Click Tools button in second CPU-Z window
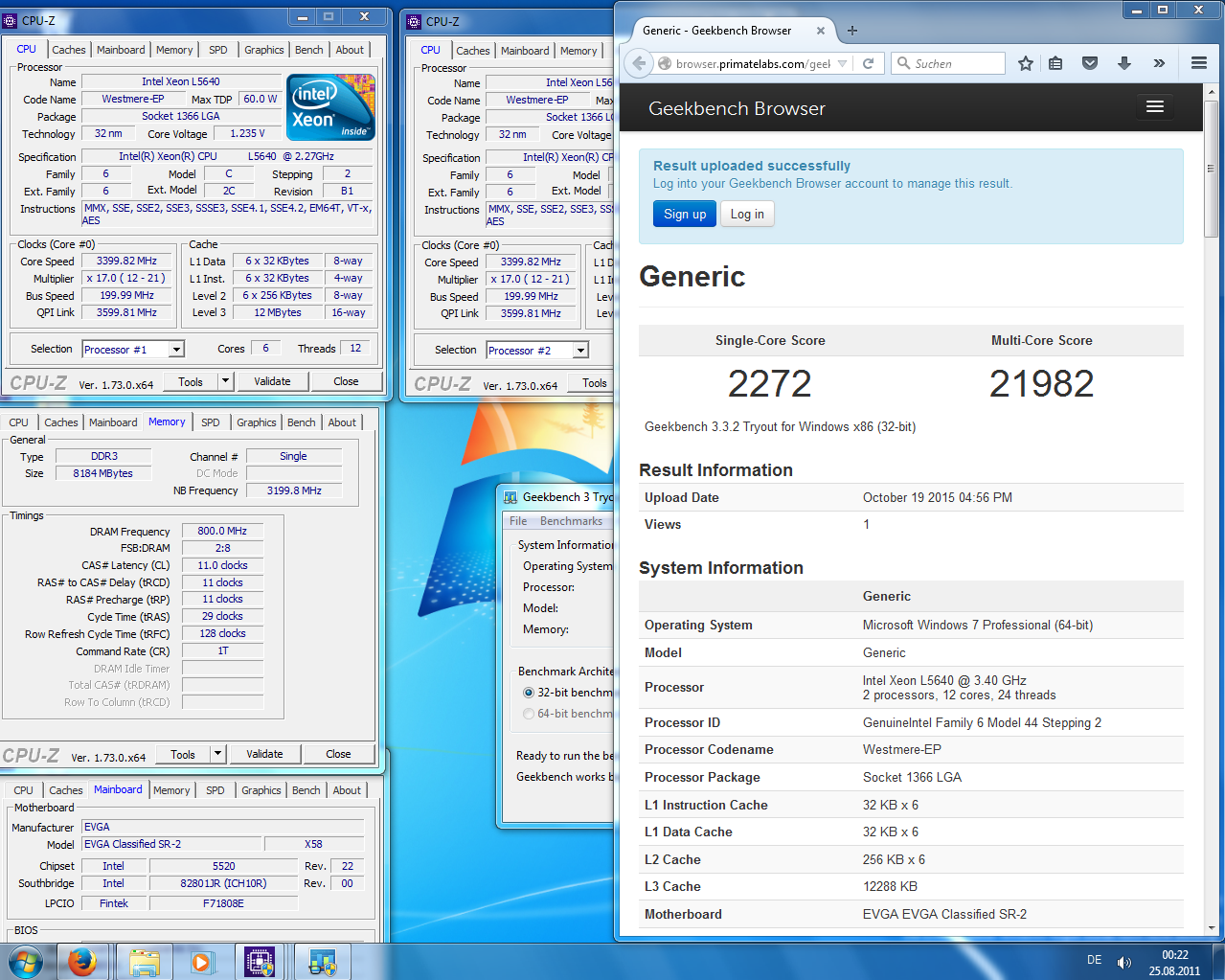 [594, 383]
